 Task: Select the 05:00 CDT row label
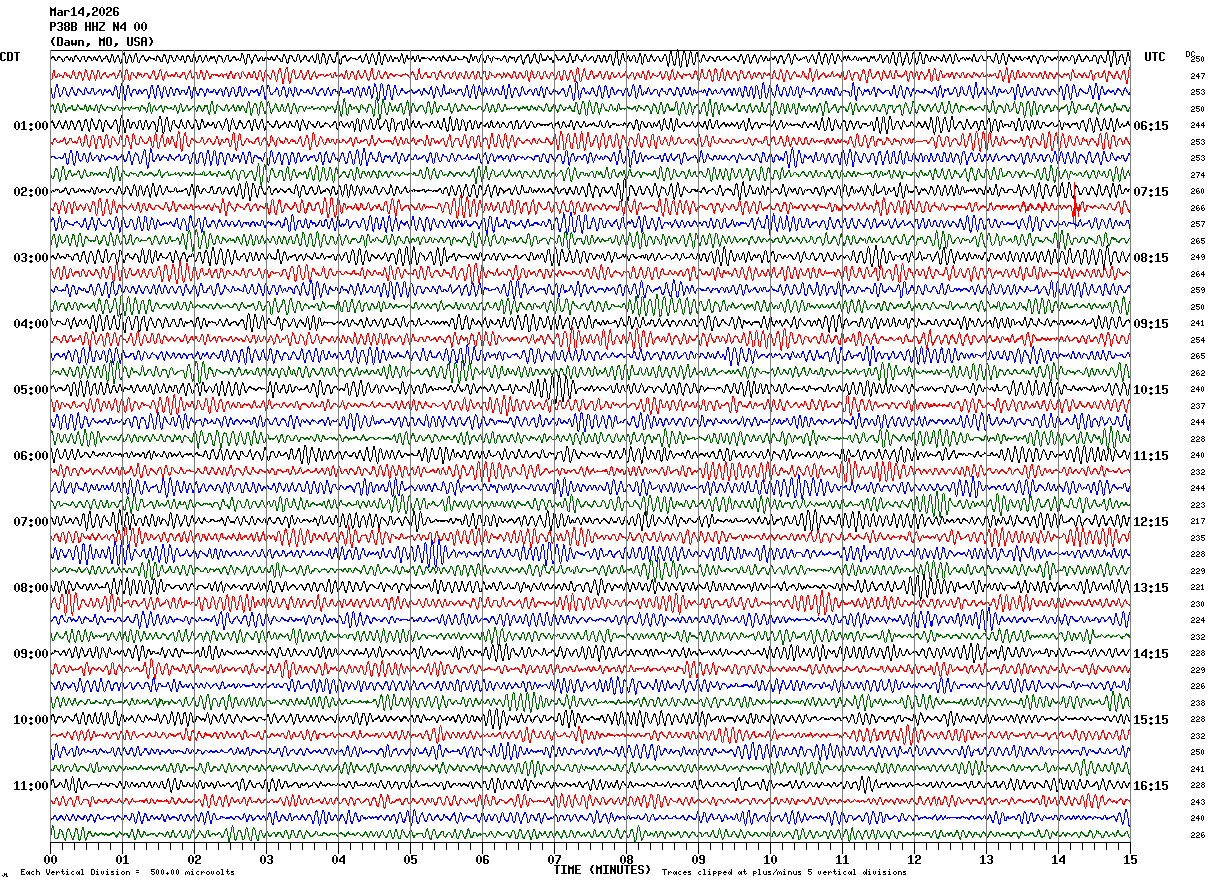pos(30,390)
